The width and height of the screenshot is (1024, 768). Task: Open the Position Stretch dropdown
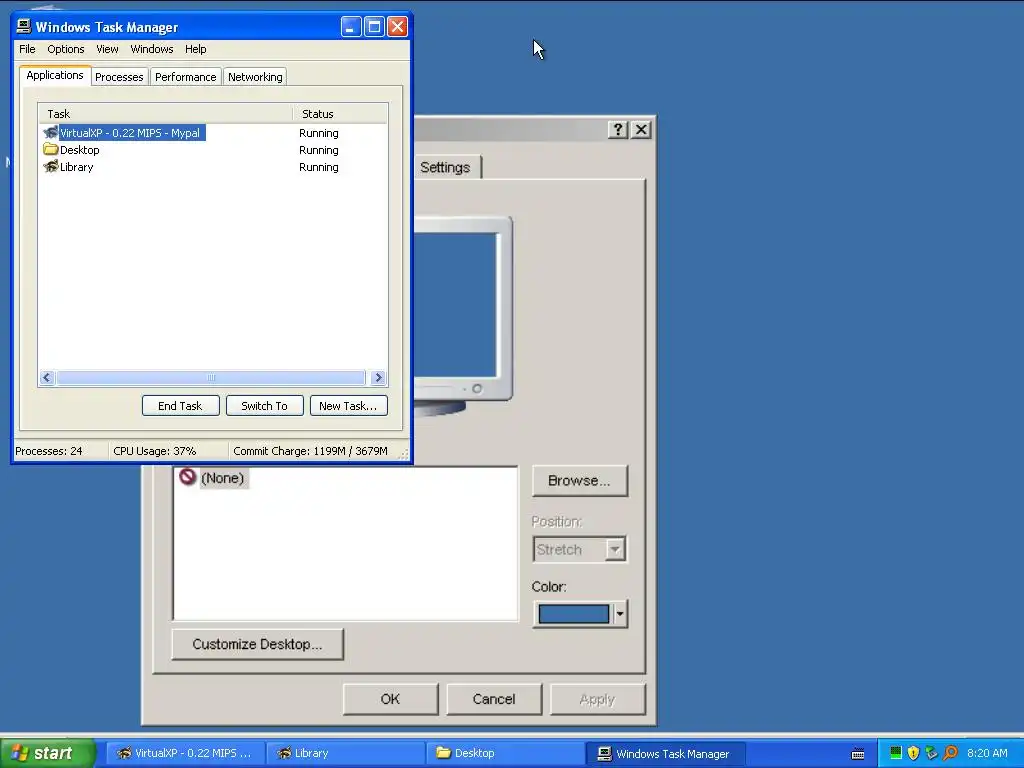(x=579, y=549)
